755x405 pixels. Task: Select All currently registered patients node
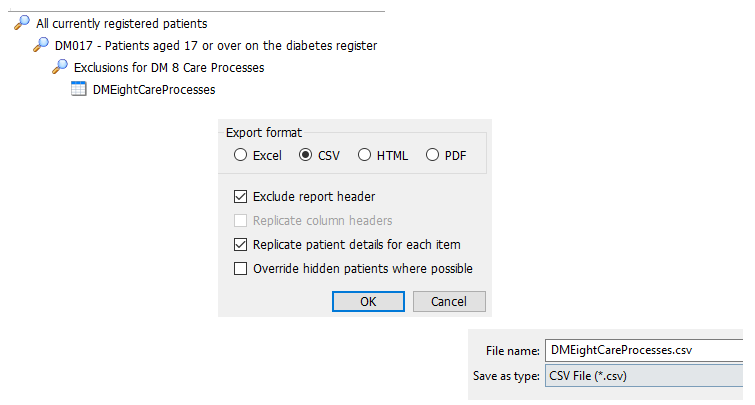[x=122, y=23]
